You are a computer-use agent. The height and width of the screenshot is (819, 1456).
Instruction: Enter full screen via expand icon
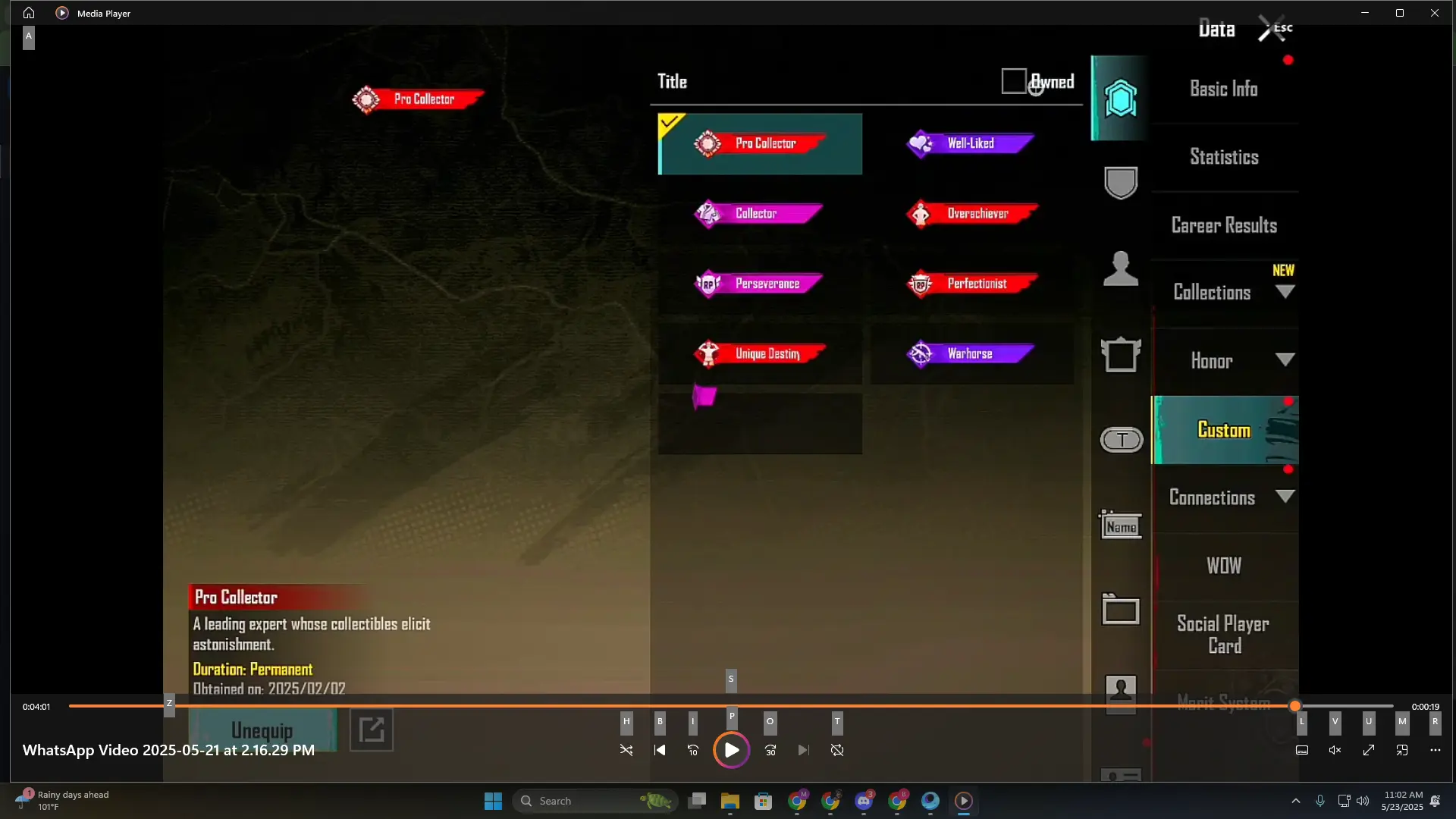[x=1369, y=750]
